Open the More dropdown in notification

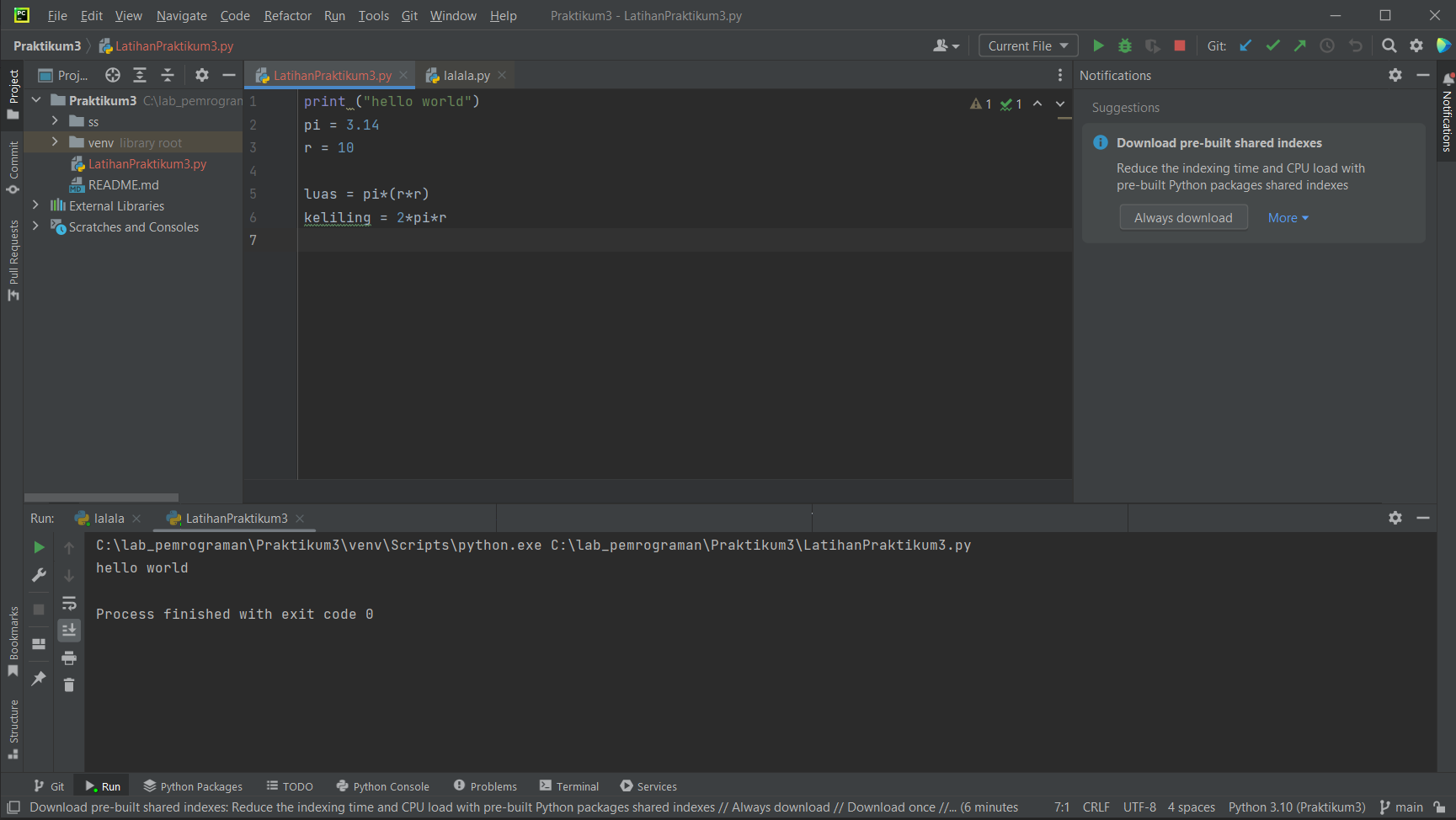pos(1288,217)
